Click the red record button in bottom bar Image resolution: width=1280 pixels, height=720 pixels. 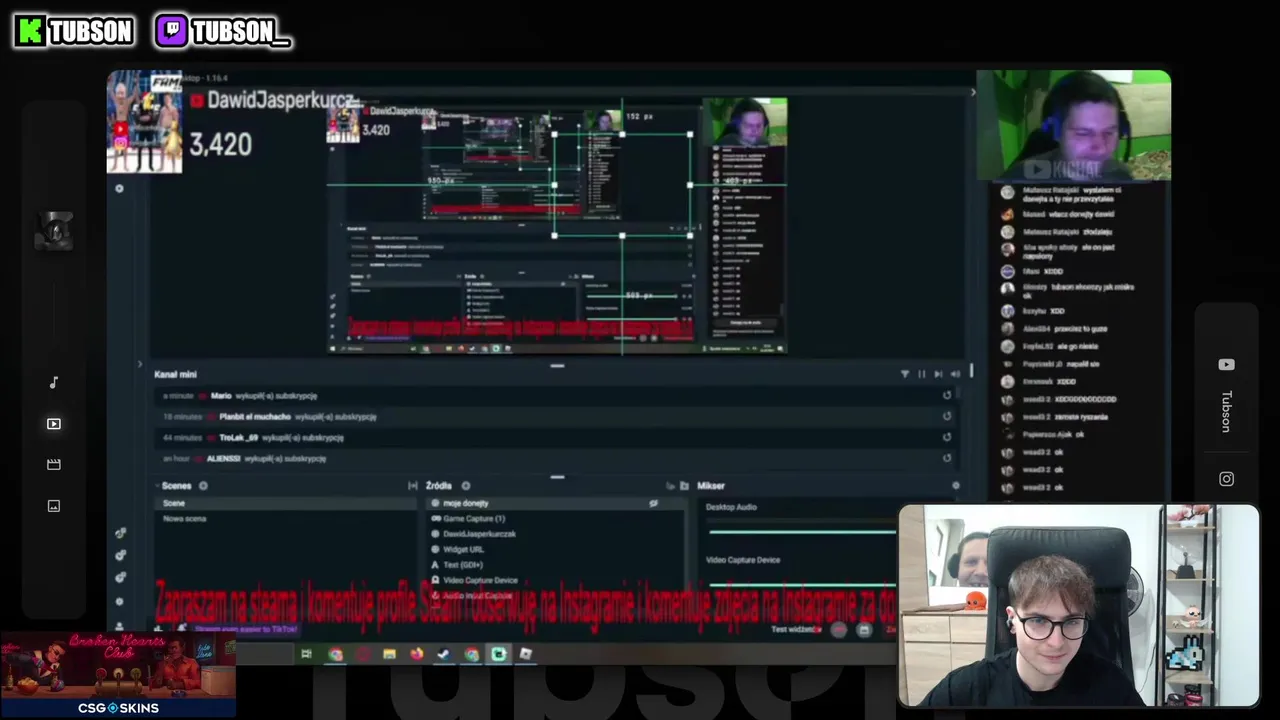838,629
